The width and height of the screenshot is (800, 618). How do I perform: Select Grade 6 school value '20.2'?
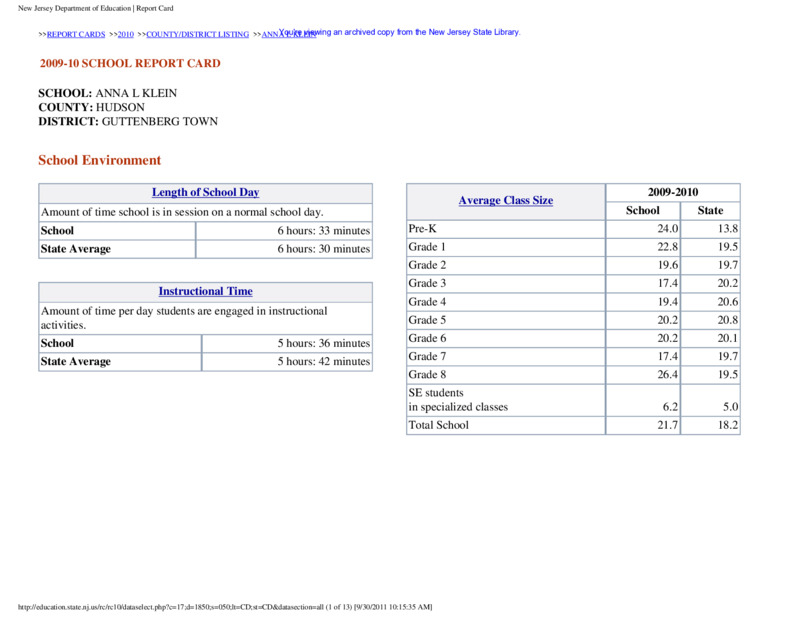667,338
